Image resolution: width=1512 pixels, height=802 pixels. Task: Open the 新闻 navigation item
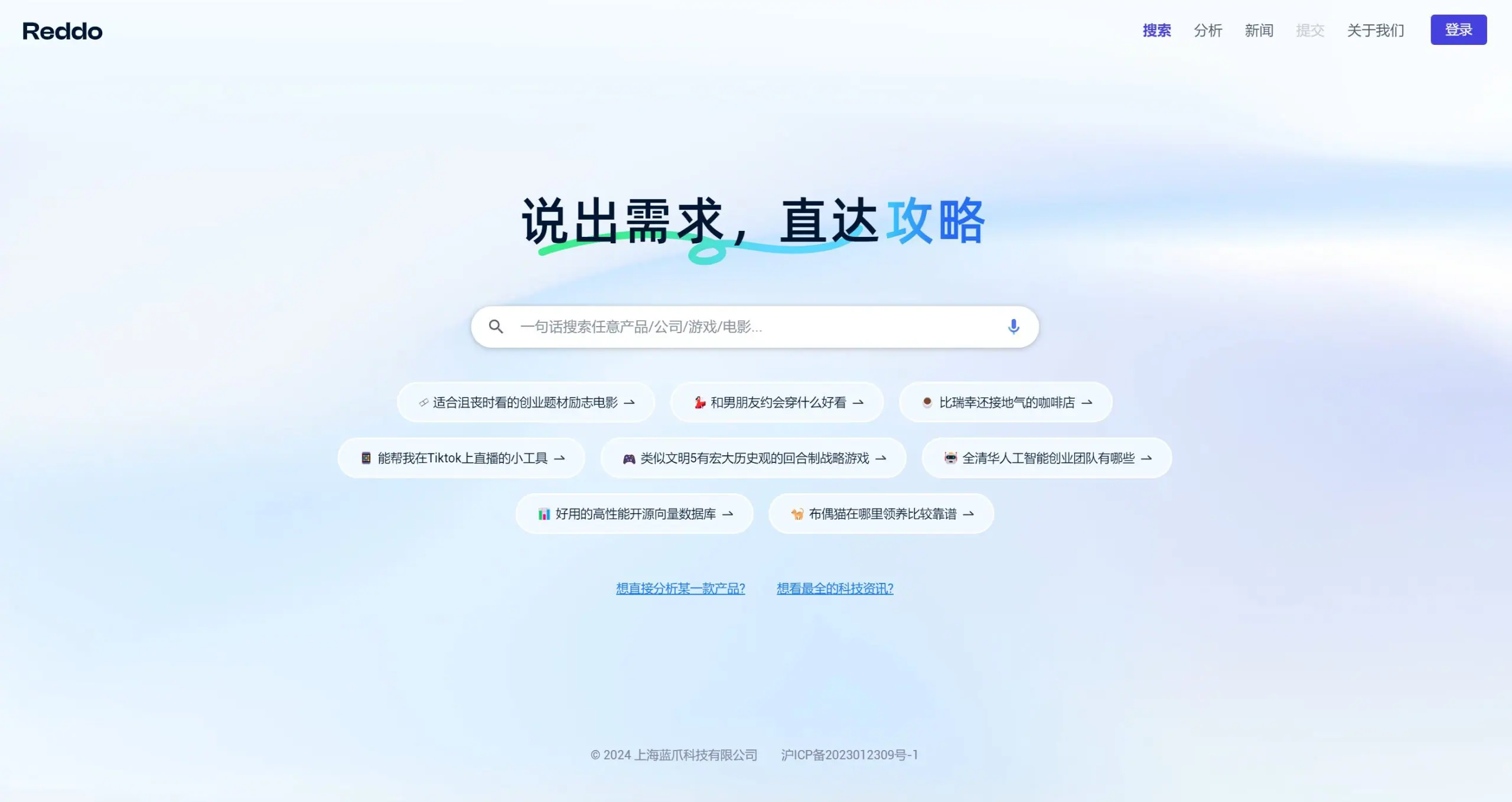click(1259, 31)
